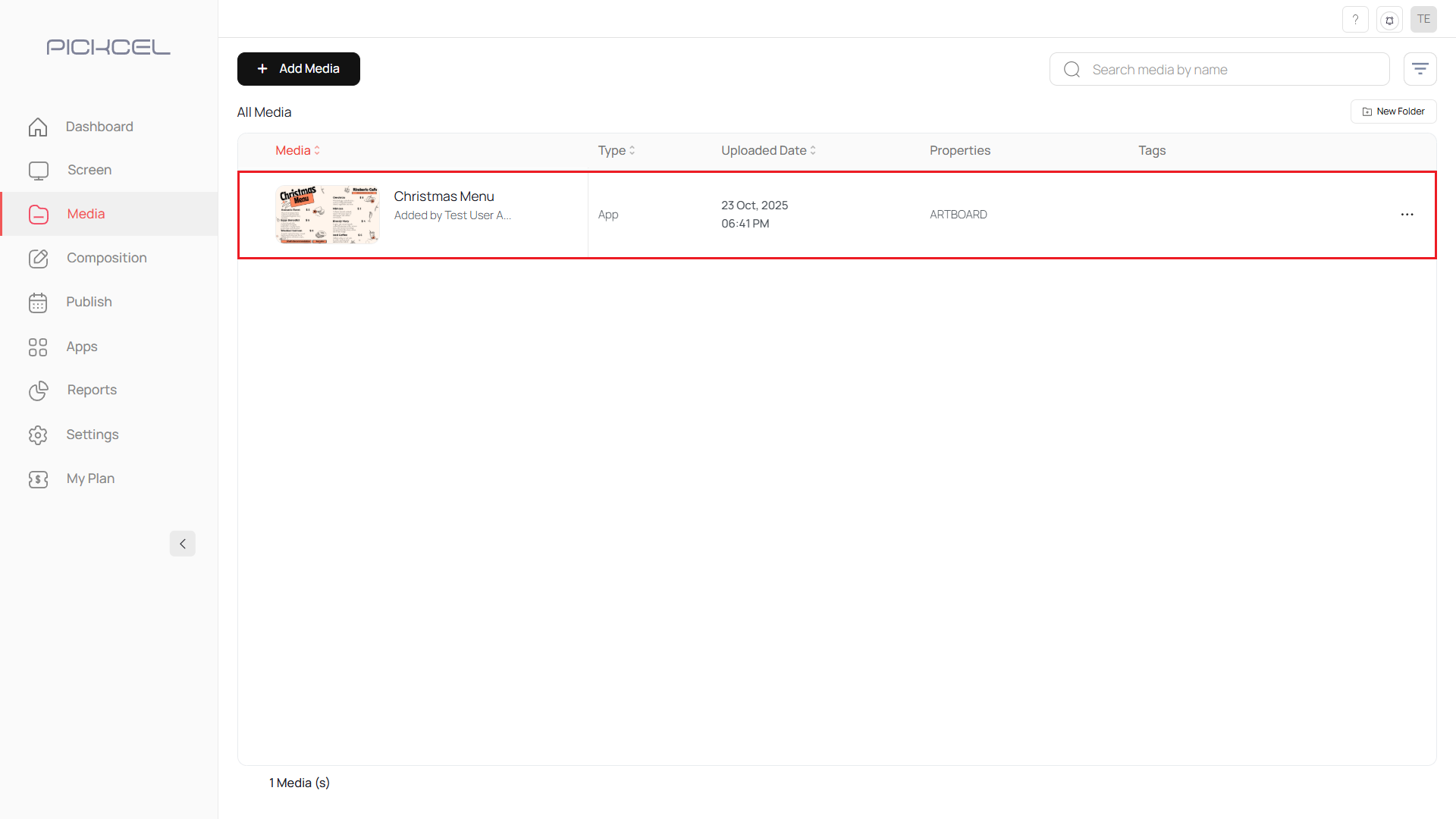Click the Search media by name field

tap(1228, 70)
